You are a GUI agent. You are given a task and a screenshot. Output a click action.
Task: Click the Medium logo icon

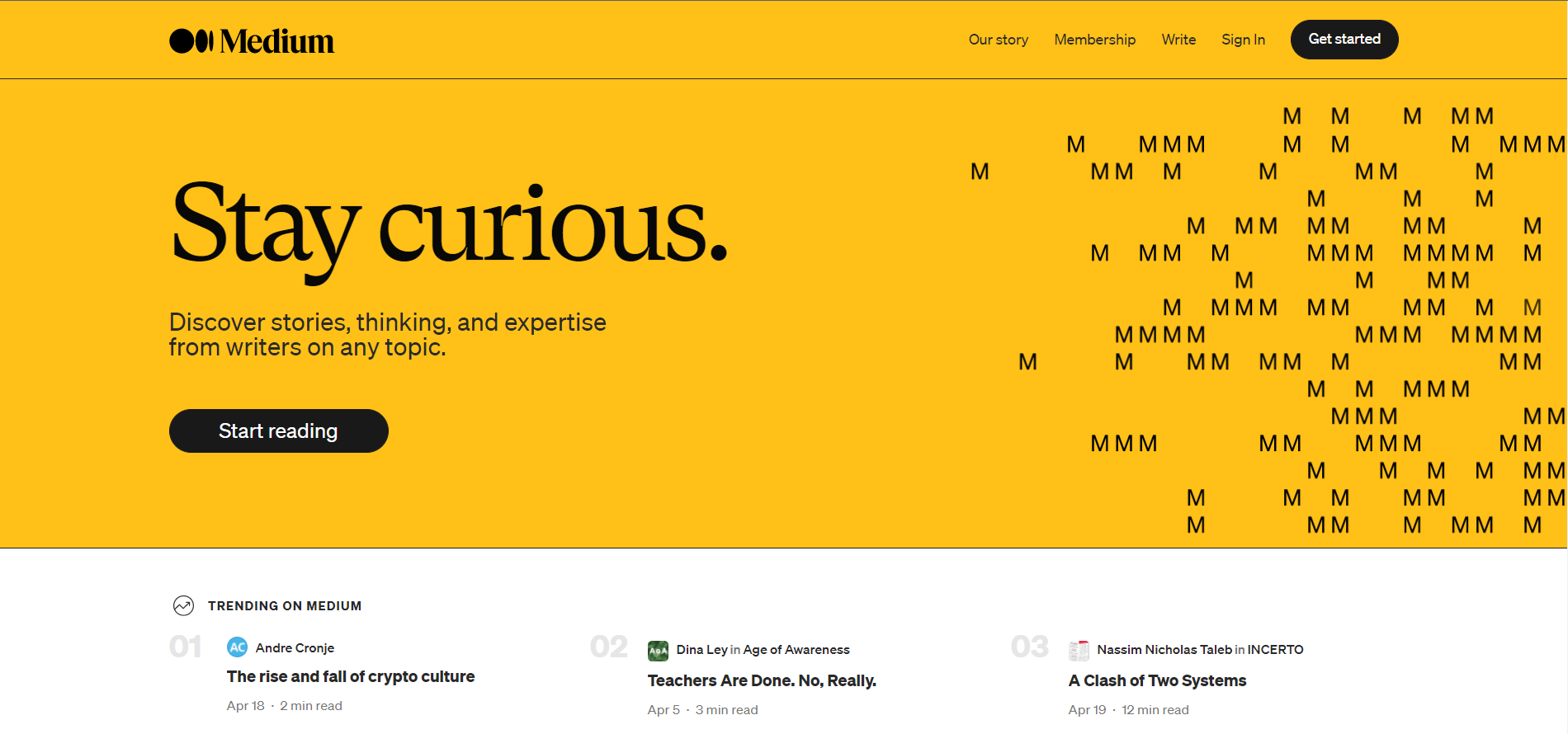(x=191, y=40)
